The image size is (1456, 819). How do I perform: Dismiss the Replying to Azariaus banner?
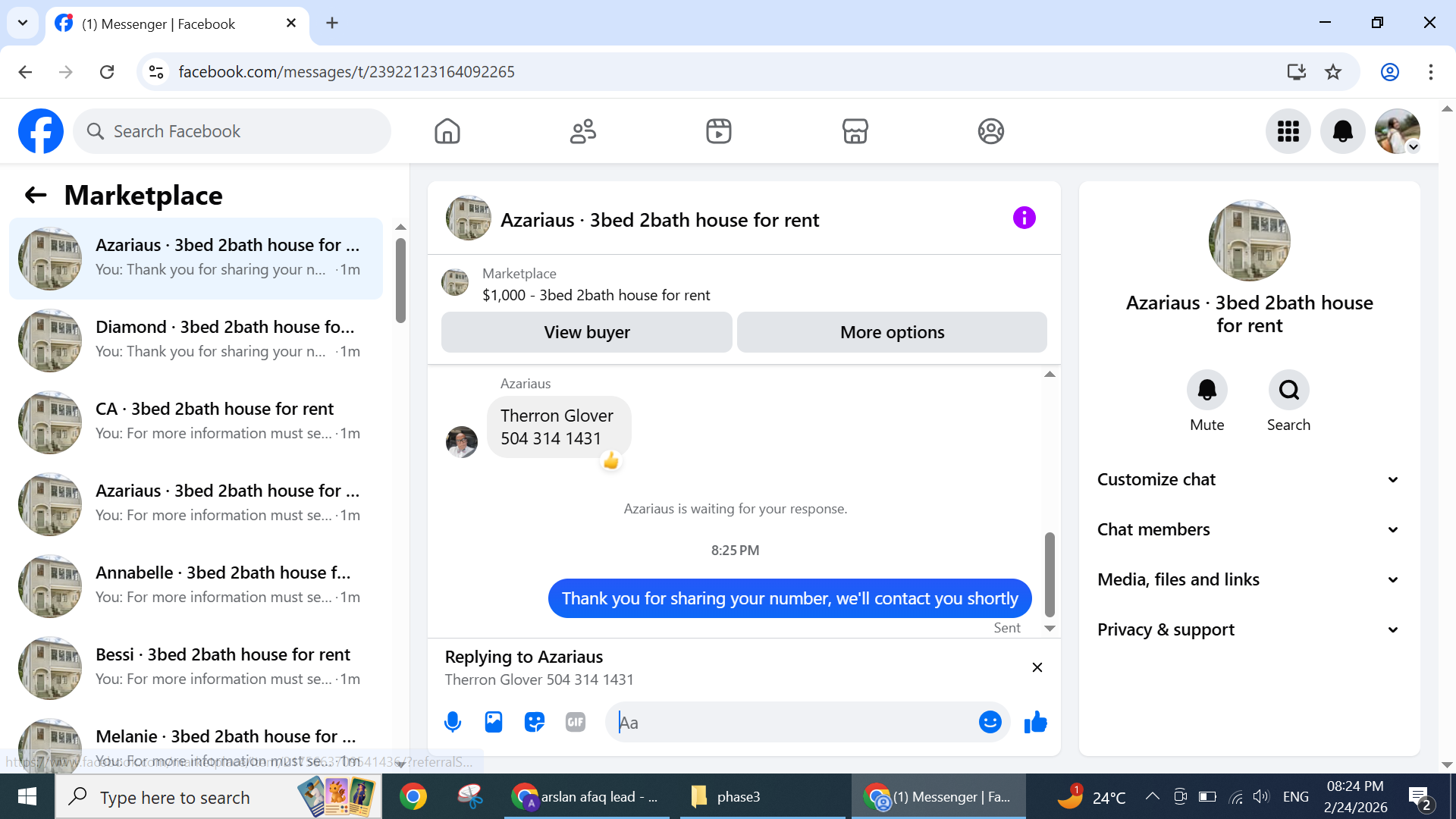(1037, 667)
